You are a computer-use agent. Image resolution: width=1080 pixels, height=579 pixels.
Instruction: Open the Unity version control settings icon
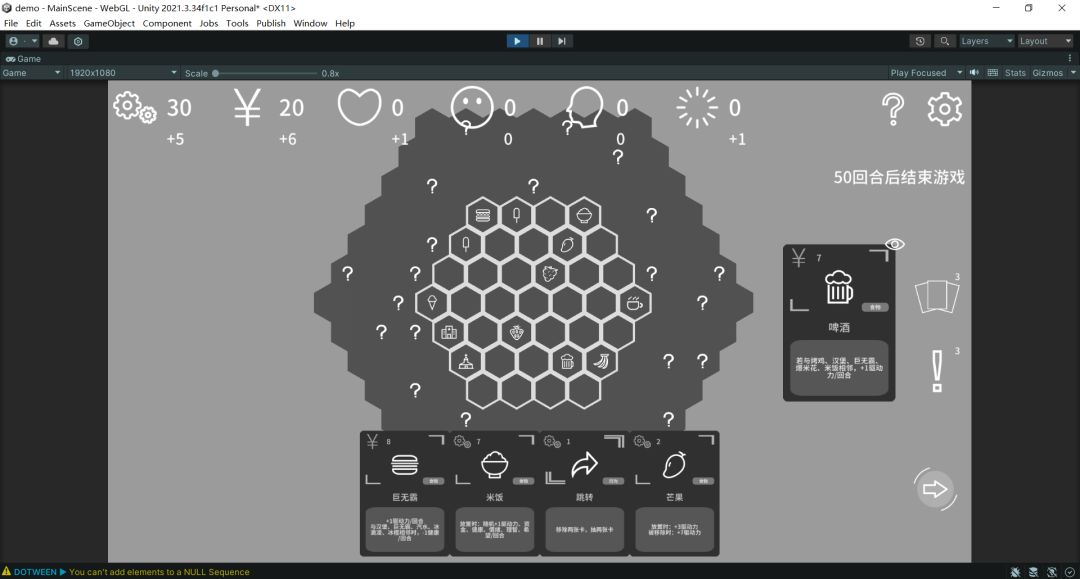78,41
